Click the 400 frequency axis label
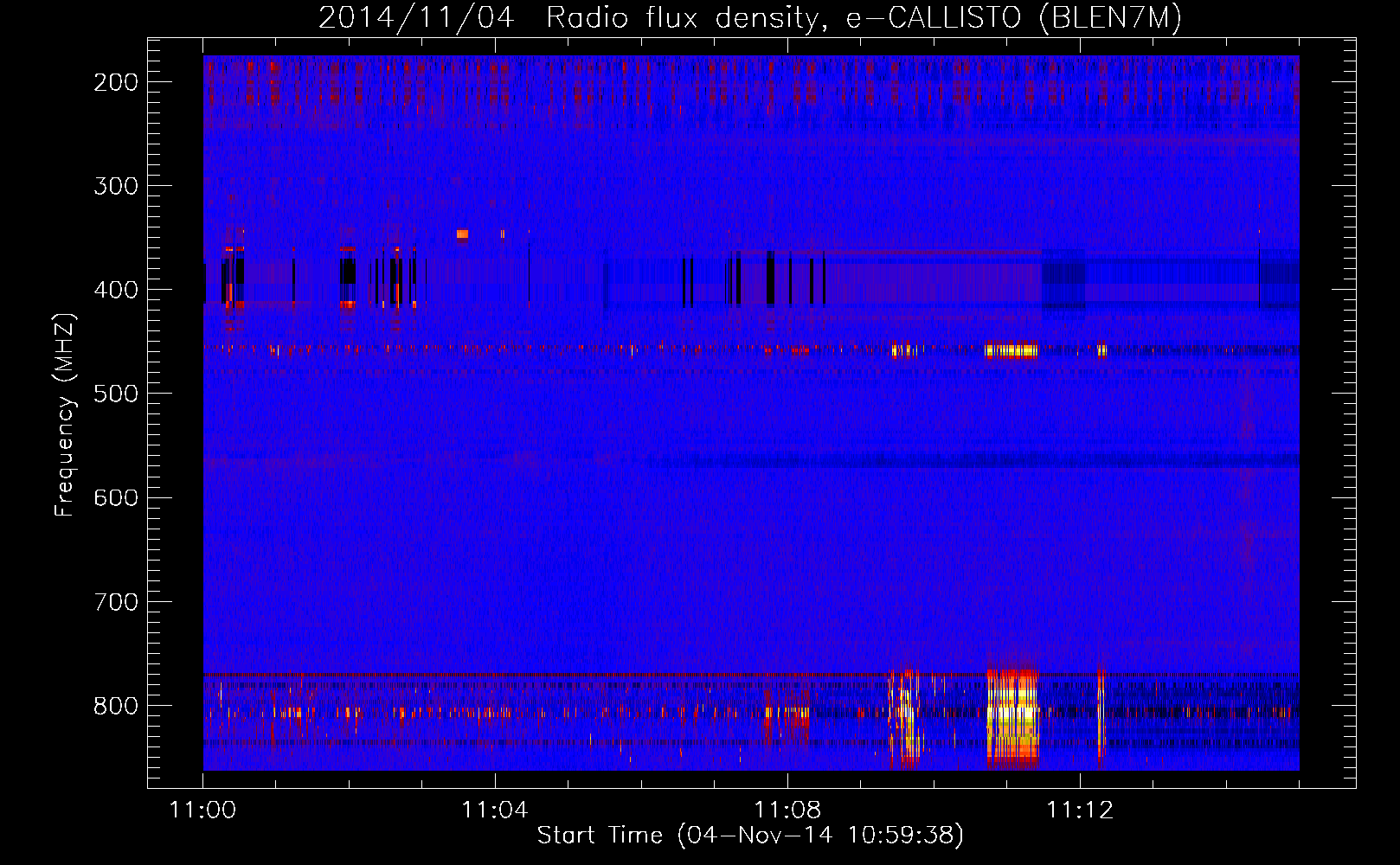 click(116, 290)
